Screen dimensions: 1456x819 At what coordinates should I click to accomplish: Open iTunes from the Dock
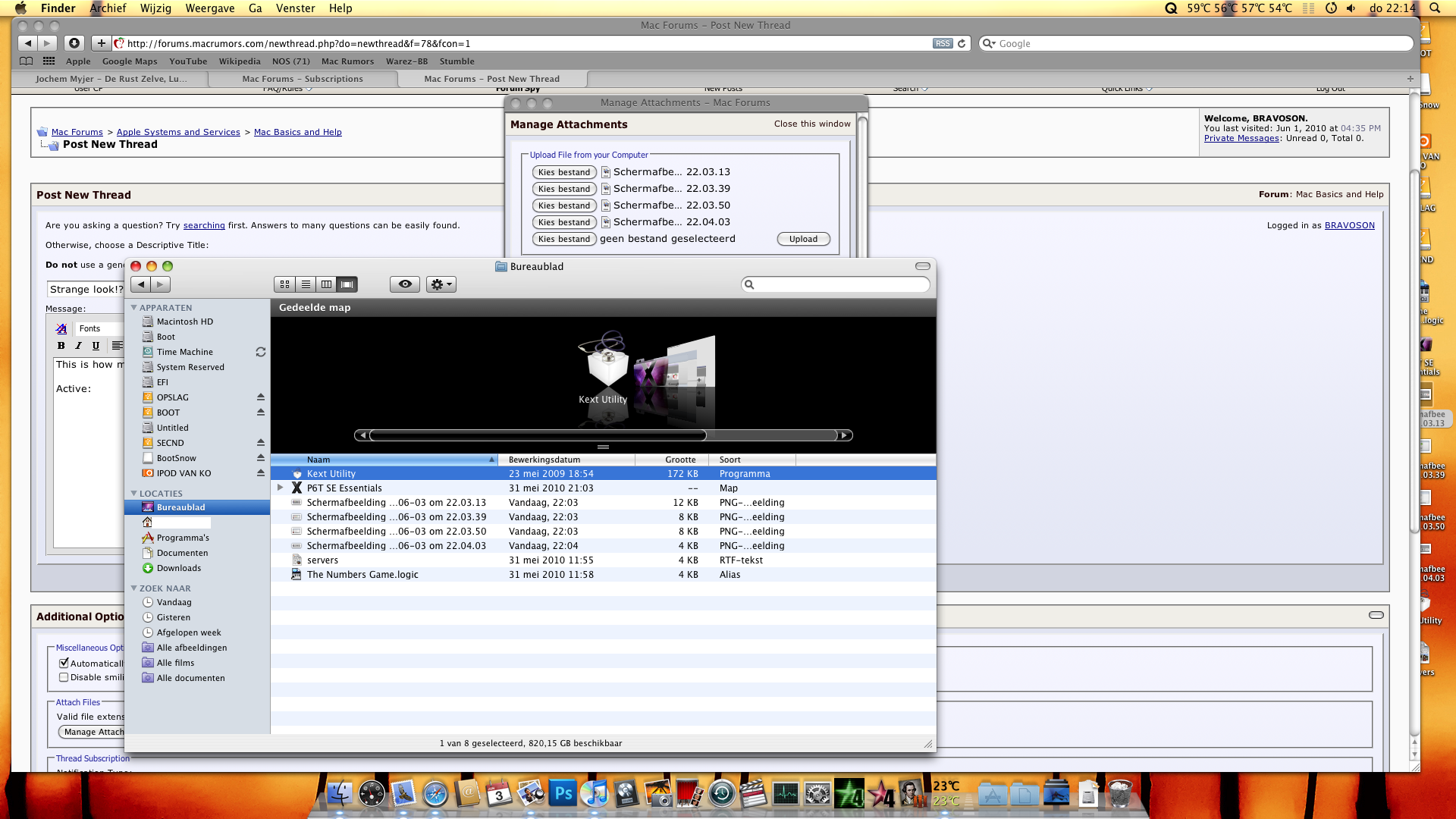595,794
